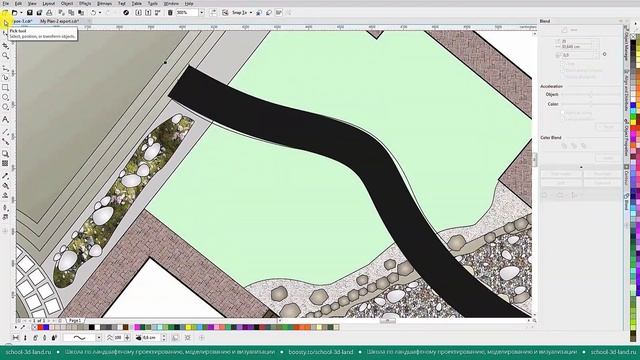Click the Print icon in the standard toolbar
640x360 pixels.
(x=49, y=13)
